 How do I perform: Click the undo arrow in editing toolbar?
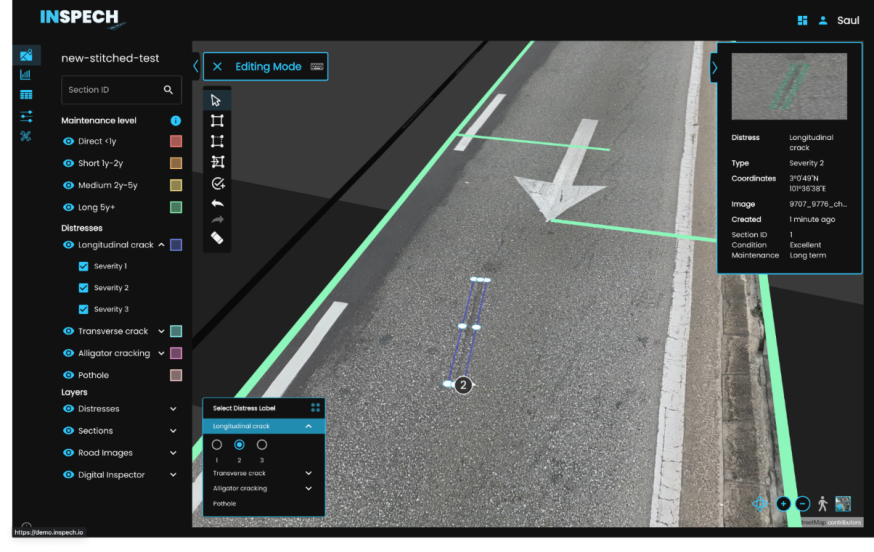(217, 203)
